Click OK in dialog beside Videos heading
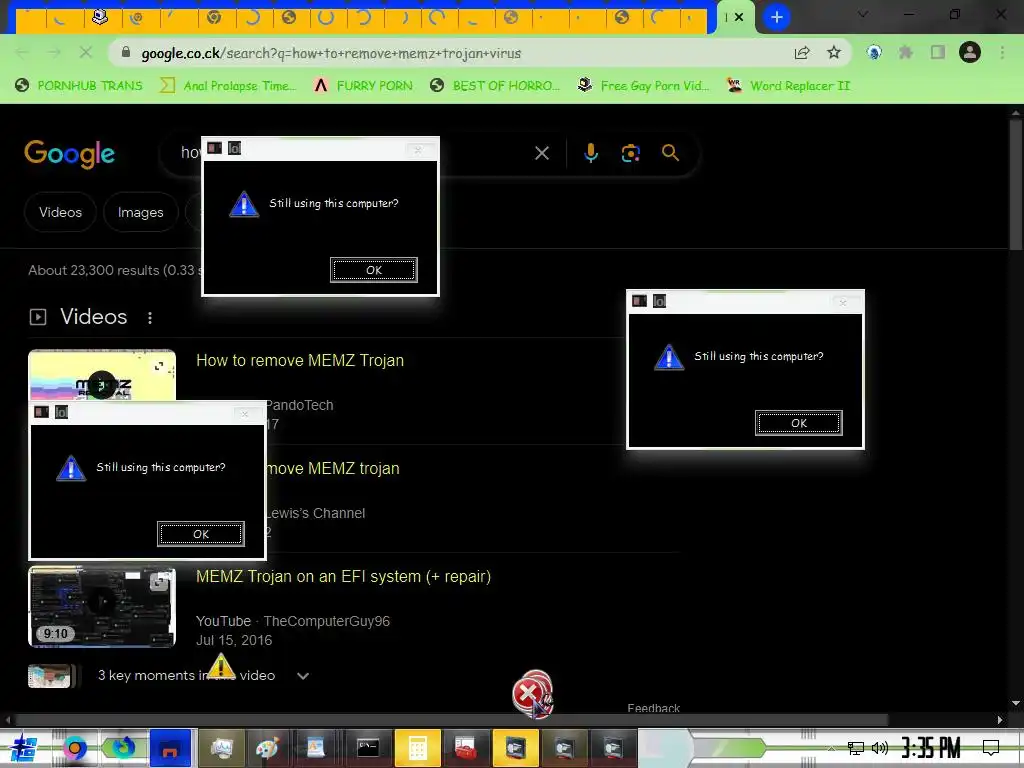 coord(799,423)
